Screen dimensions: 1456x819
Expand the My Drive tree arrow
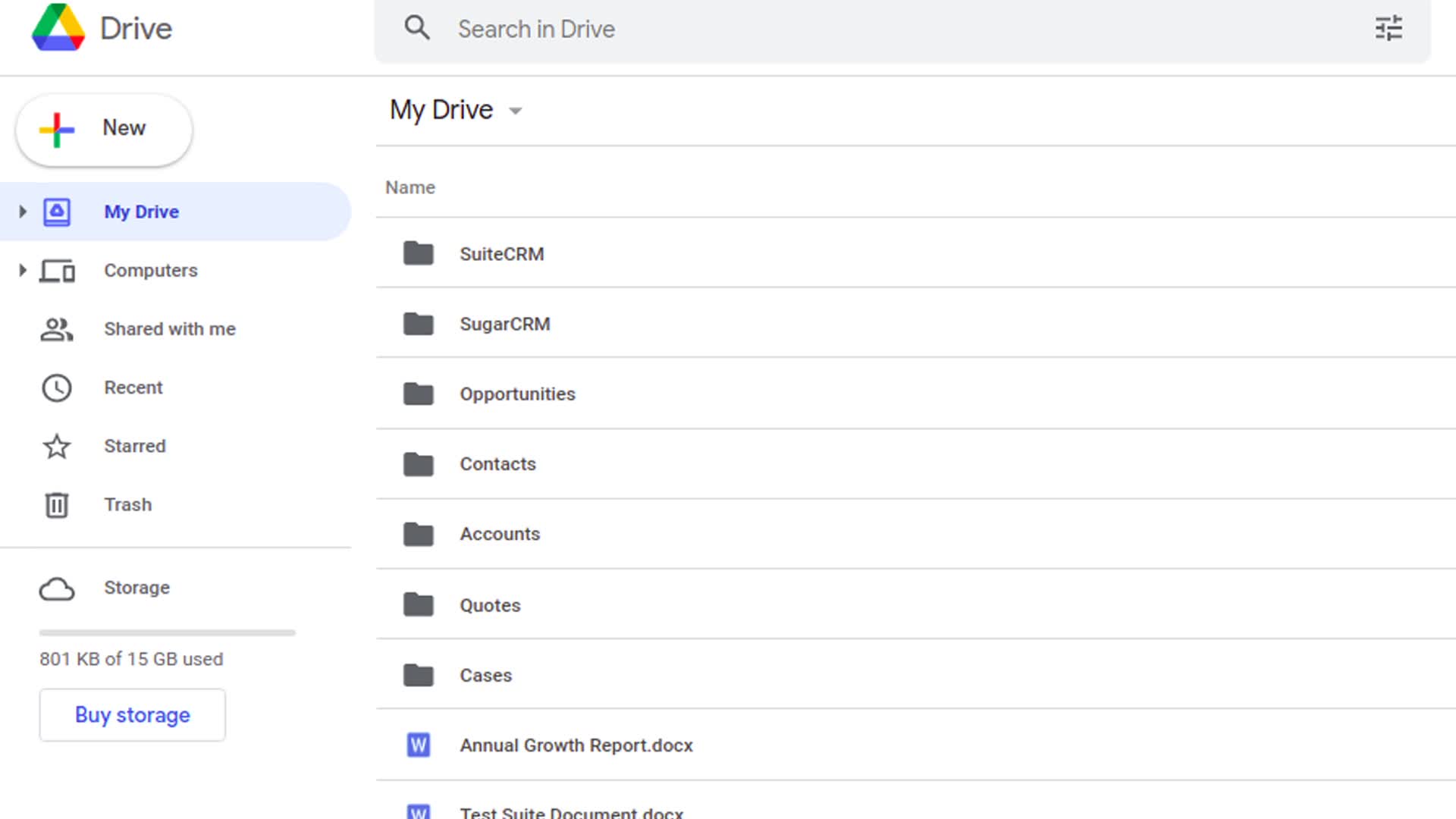(x=22, y=212)
